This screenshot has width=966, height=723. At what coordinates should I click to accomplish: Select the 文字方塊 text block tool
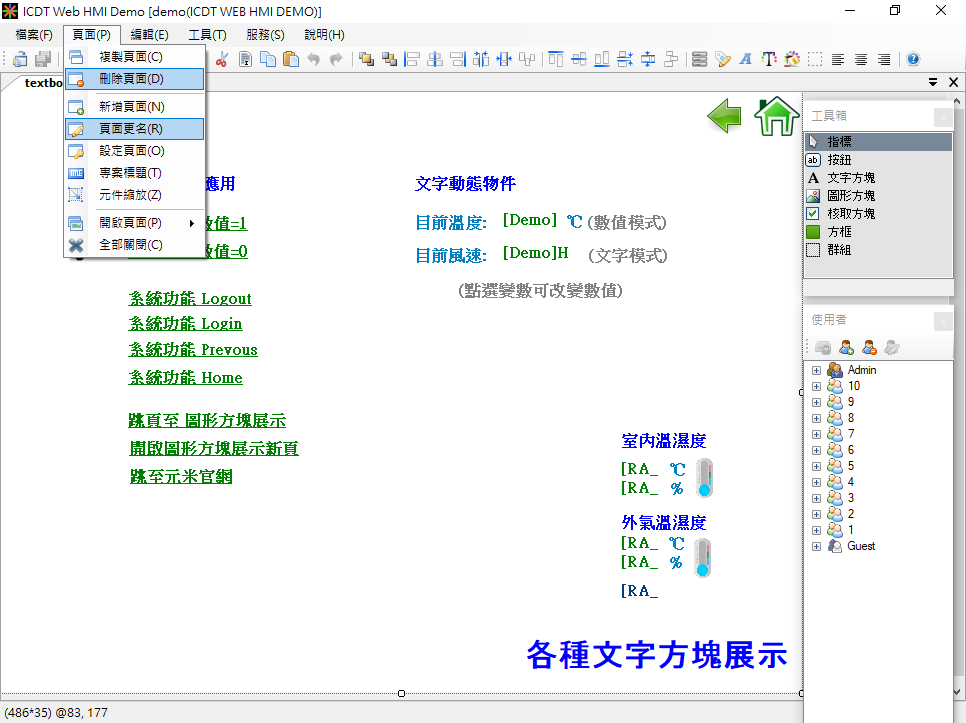click(x=850, y=178)
